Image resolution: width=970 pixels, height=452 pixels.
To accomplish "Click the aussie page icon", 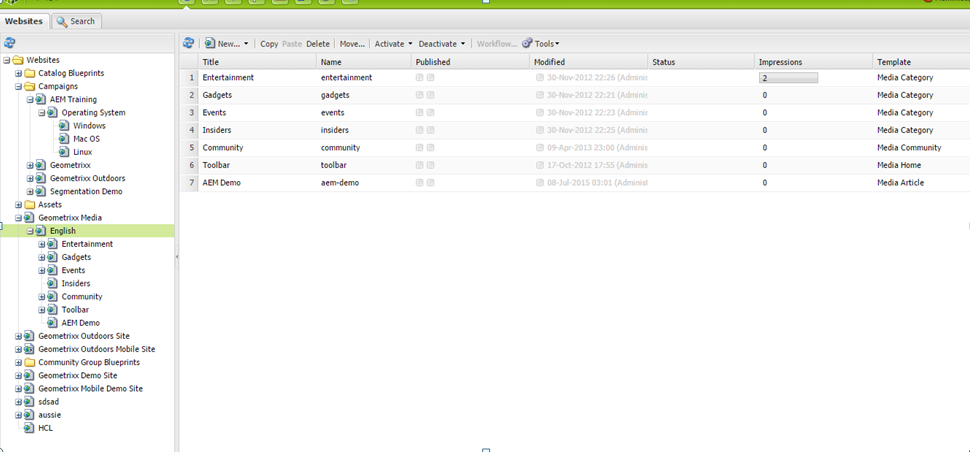I will click(x=29, y=415).
